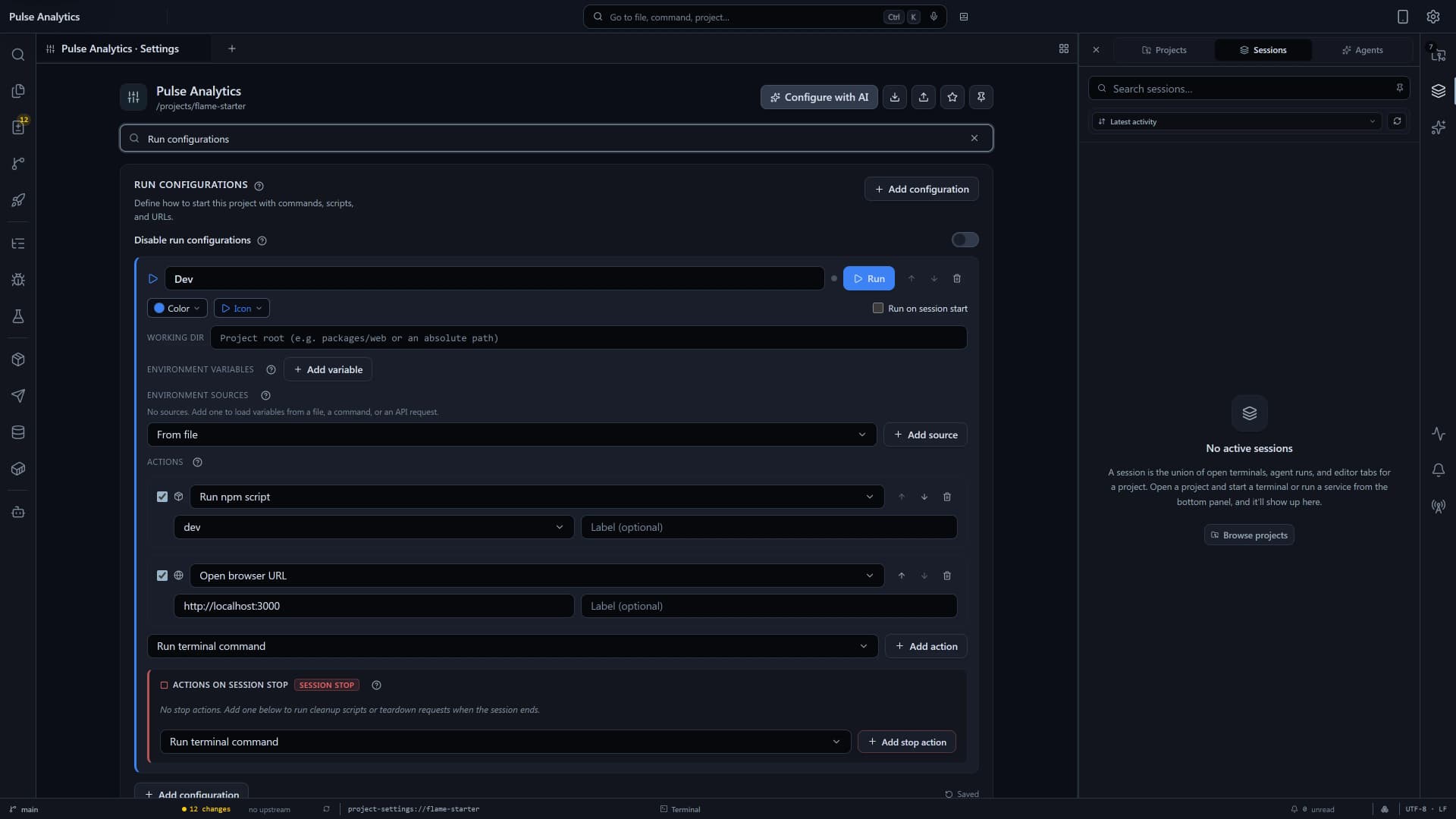Screen dimensions: 1456x819
Task: Open help for Run Configurations heading
Action: [x=259, y=186]
